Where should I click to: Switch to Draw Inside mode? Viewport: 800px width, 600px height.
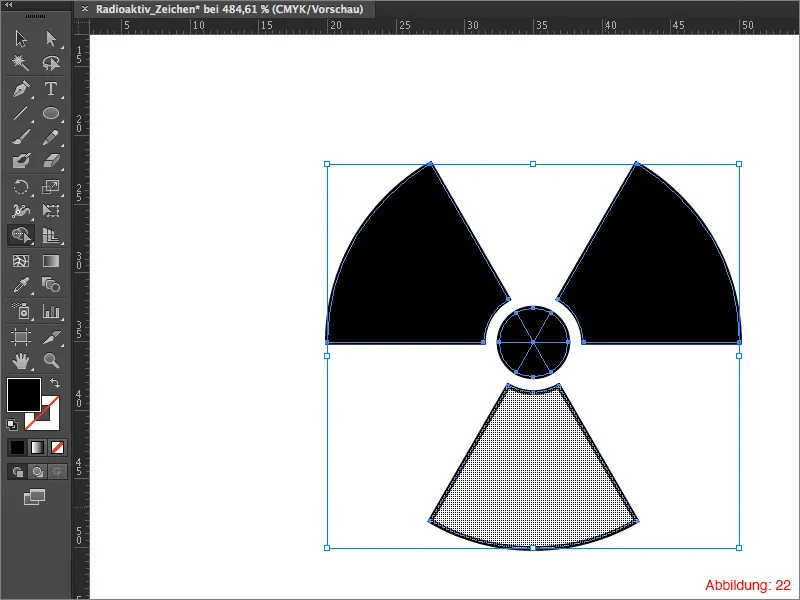pos(57,471)
